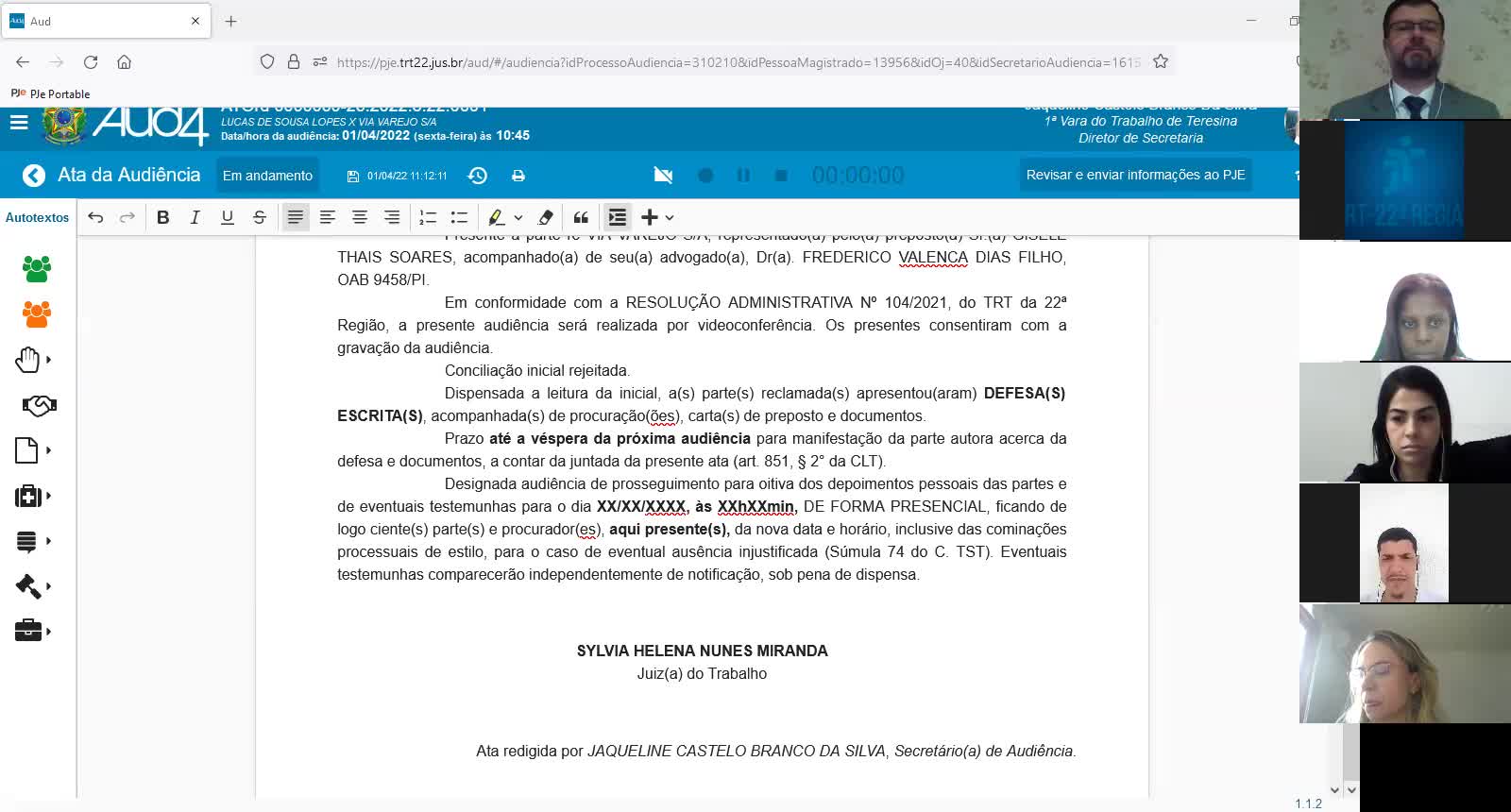The height and width of the screenshot is (812, 1511).
Task: Click the padlock site info icon
Action: point(294,62)
